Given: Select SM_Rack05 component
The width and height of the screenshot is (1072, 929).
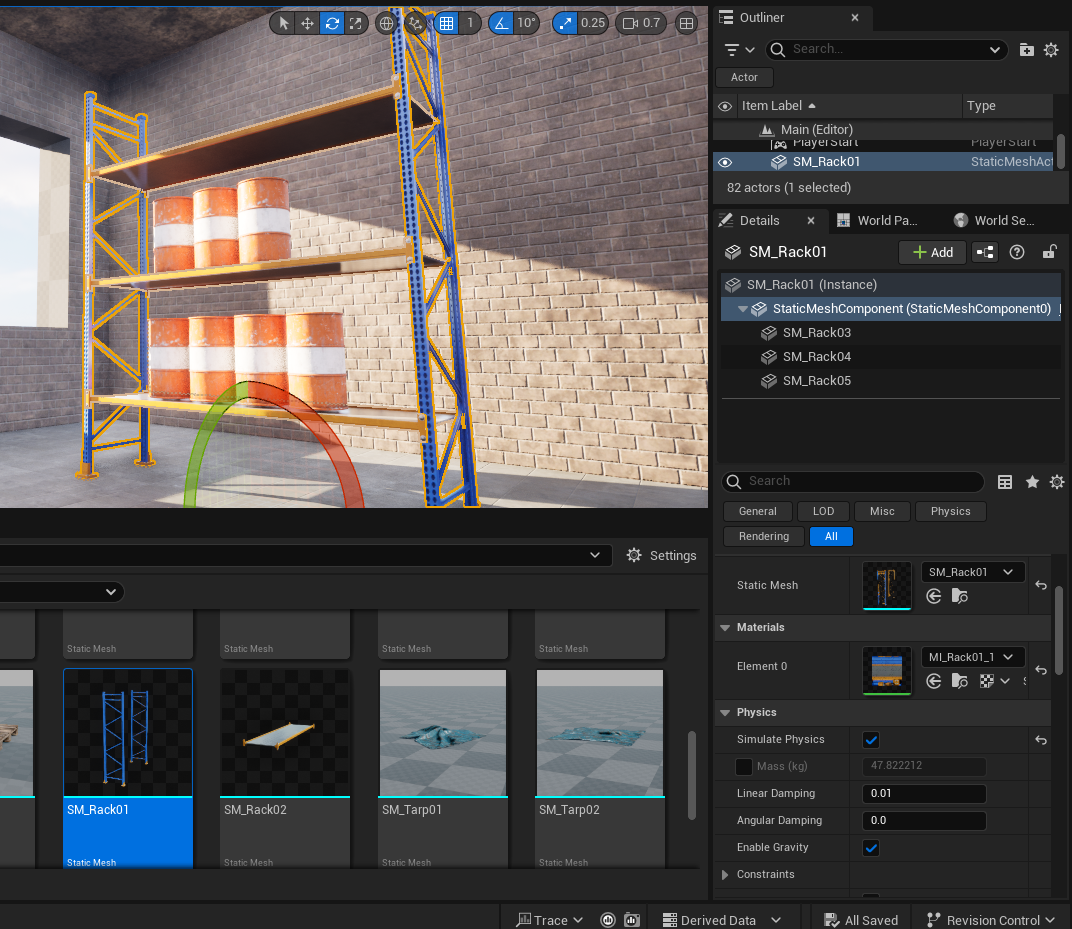Looking at the screenshot, I should 891,381.
